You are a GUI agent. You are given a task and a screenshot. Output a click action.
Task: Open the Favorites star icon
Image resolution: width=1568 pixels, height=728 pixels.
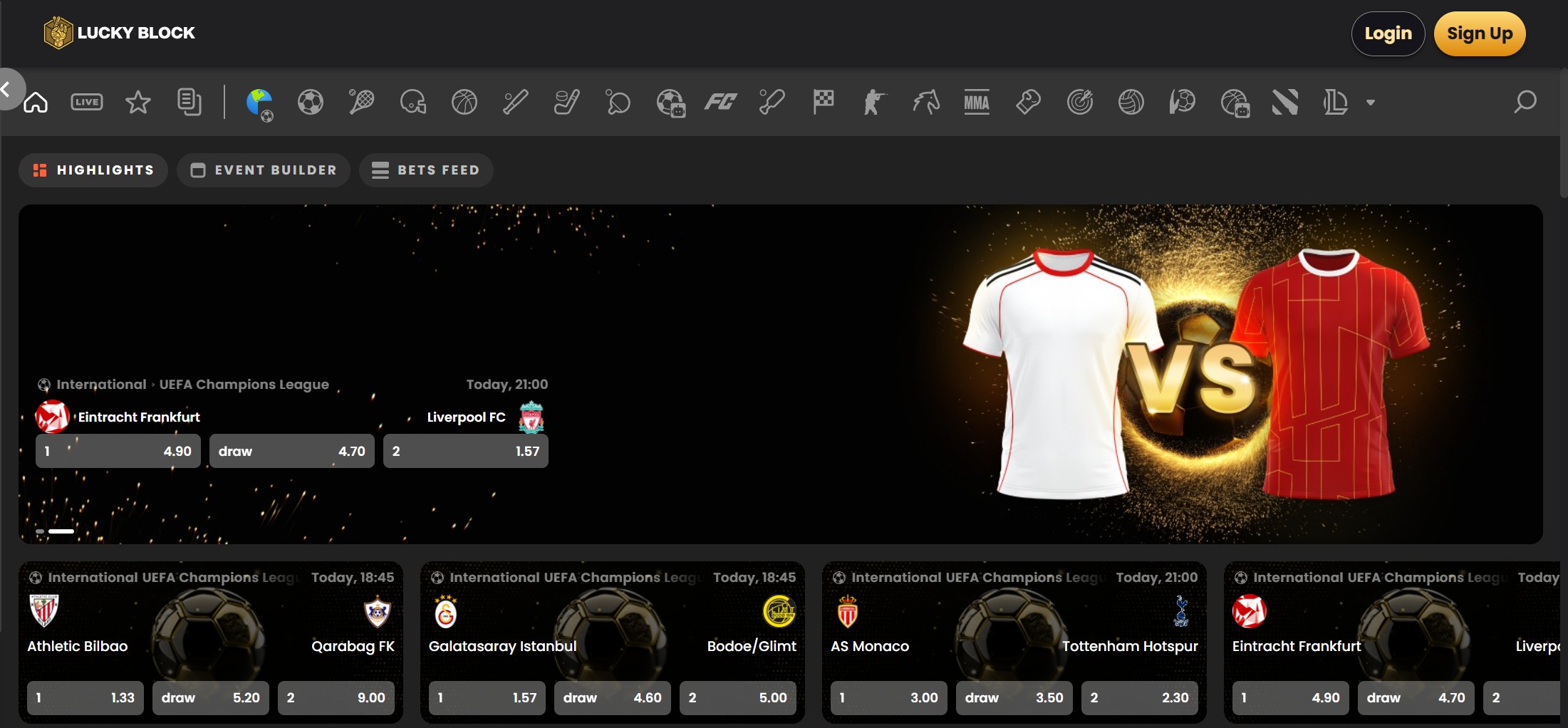(137, 102)
